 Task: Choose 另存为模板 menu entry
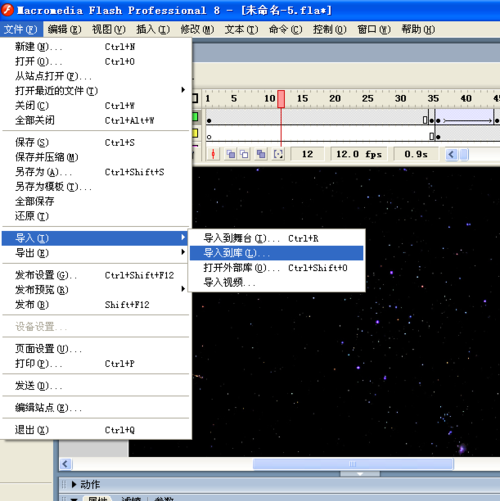pyautogui.click(x=96, y=187)
